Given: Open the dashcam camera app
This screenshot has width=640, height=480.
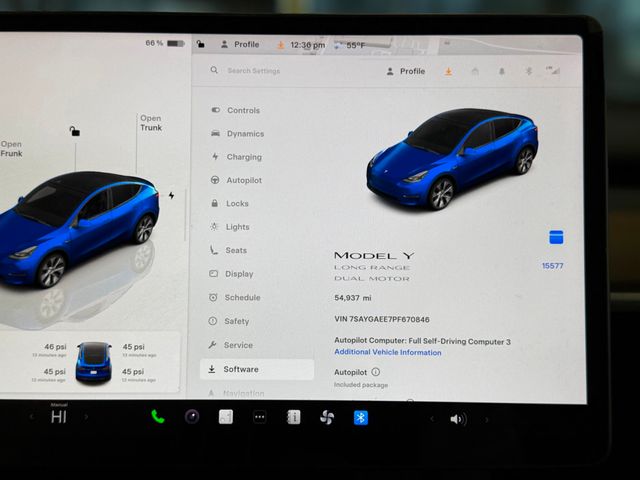Looking at the screenshot, I should click(x=192, y=417).
